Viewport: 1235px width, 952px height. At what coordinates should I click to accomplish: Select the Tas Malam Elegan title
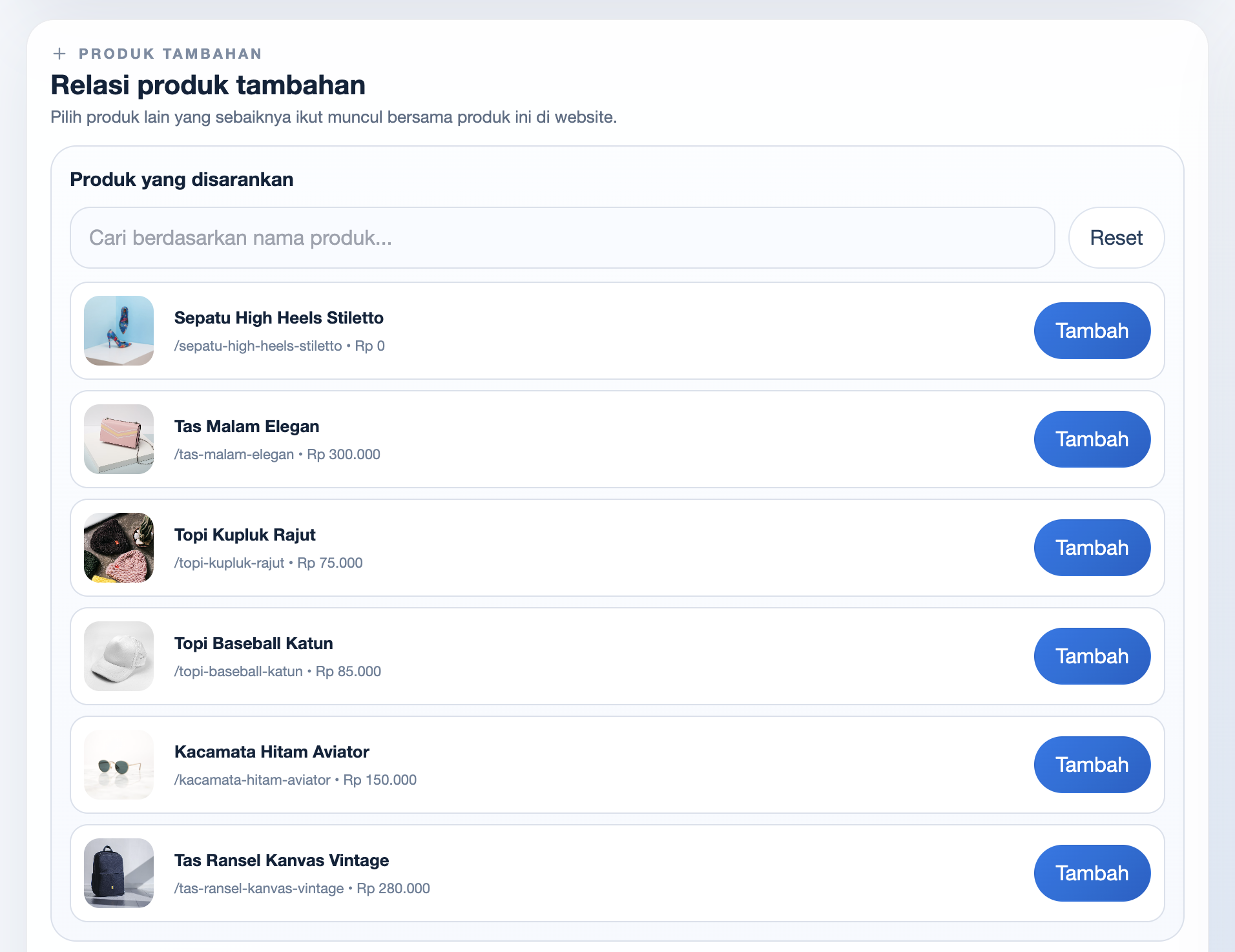(x=247, y=426)
